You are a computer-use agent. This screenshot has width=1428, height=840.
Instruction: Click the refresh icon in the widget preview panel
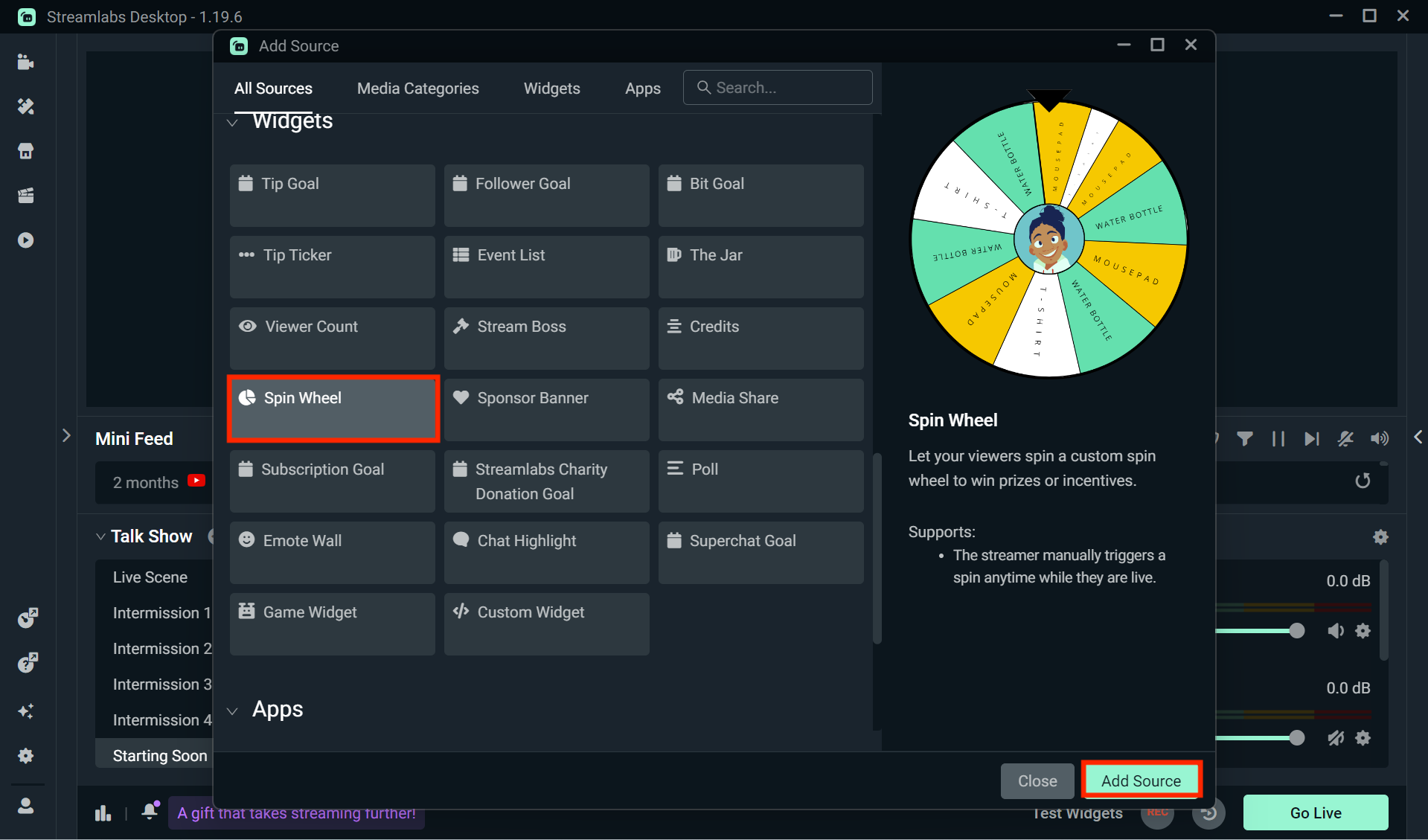click(1363, 481)
